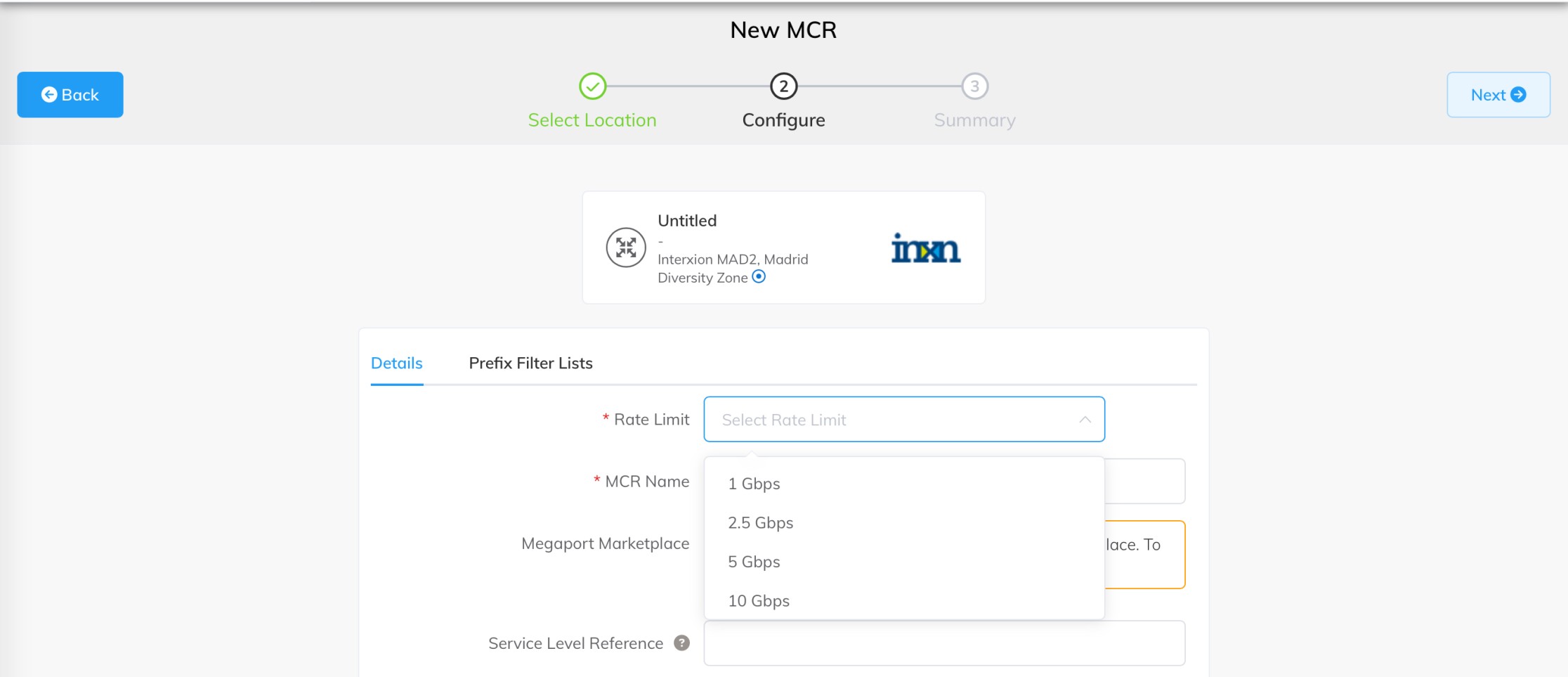Click the Untitled MCR name text

pyautogui.click(x=687, y=221)
